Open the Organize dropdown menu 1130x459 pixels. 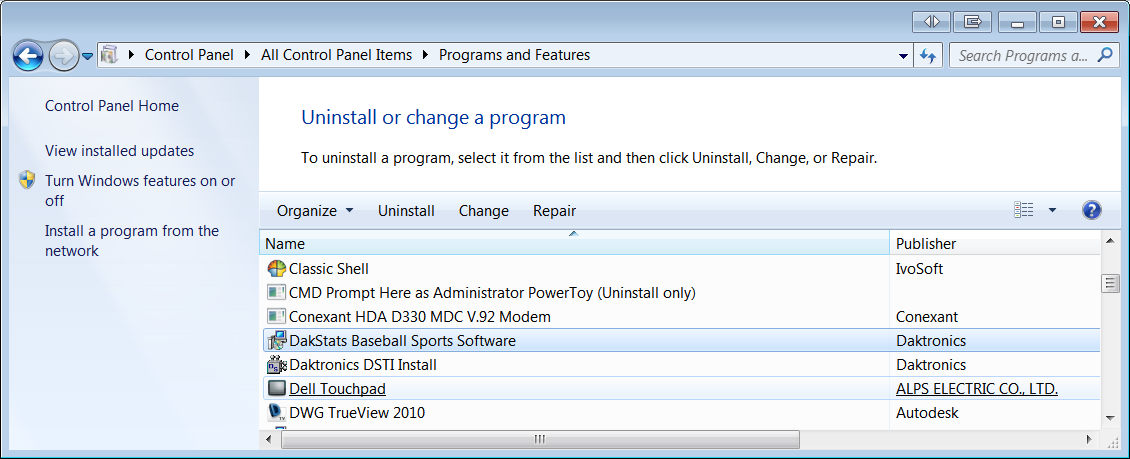pyautogui.click(x=315, y=211)
